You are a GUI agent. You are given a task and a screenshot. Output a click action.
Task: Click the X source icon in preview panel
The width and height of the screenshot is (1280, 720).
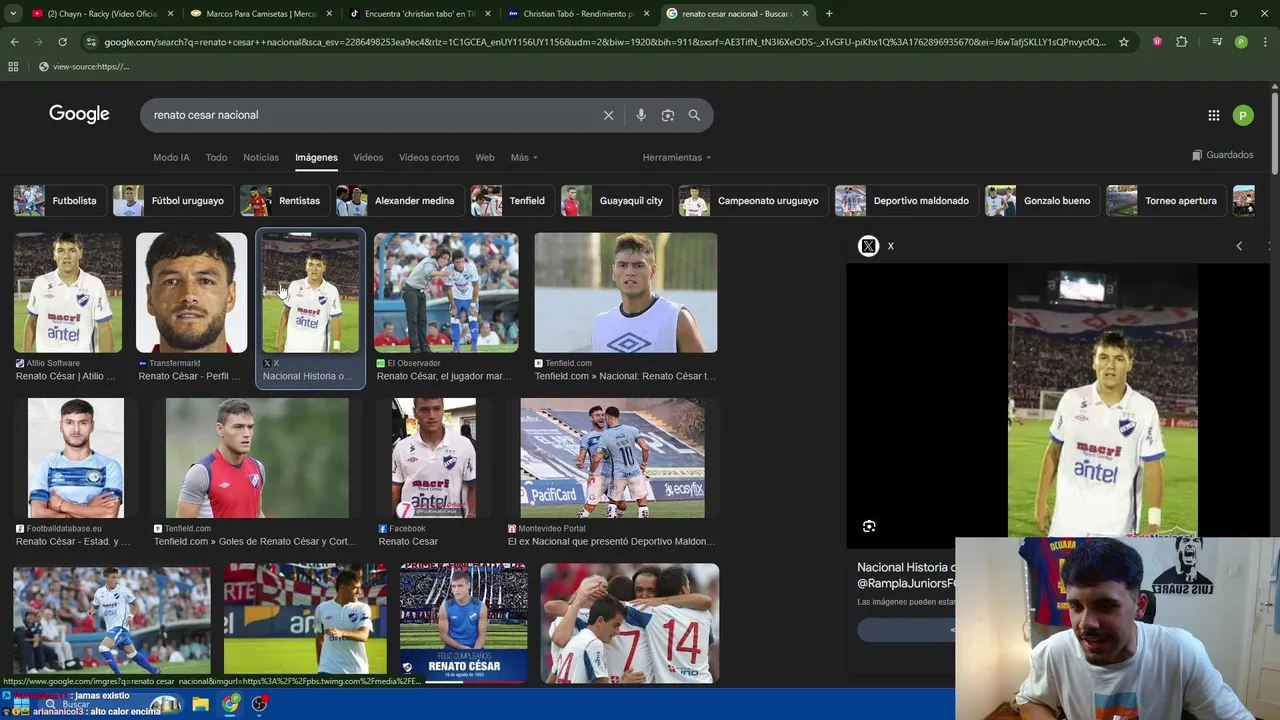[869, 246]
